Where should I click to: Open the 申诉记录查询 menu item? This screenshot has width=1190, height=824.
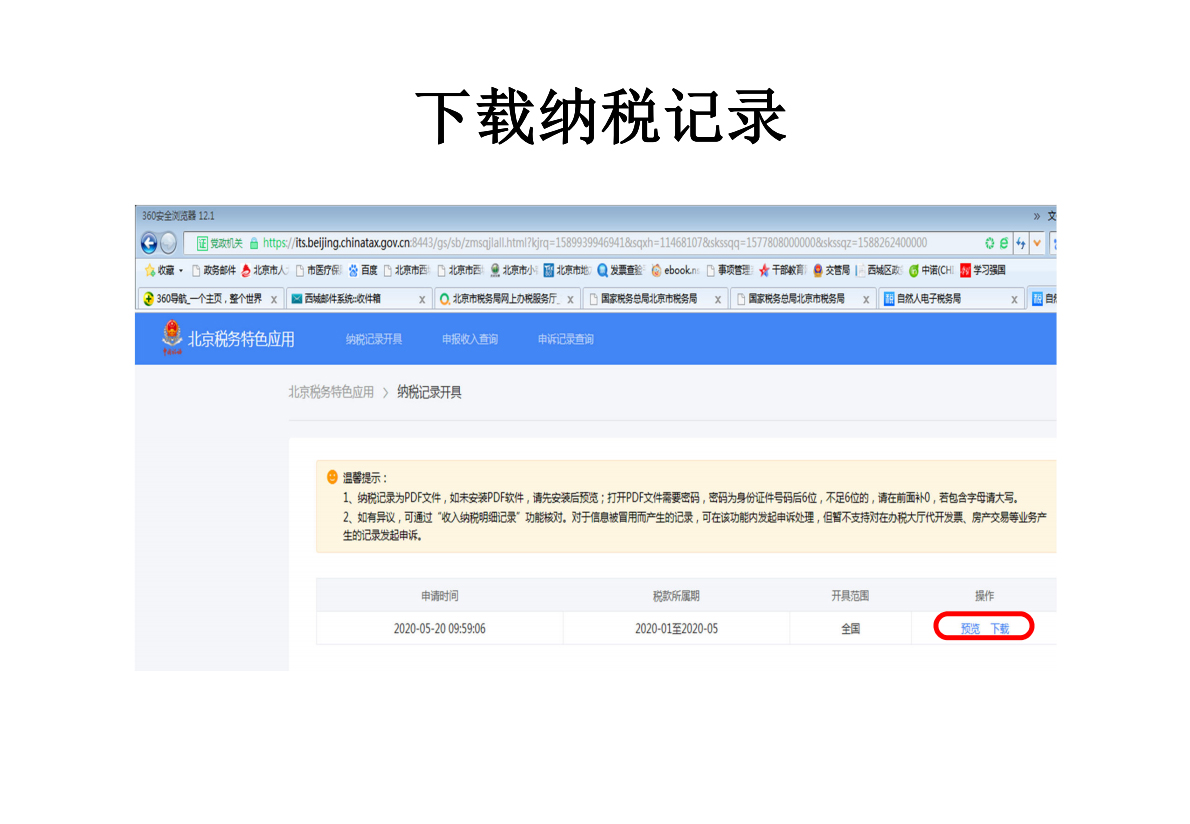566,339
